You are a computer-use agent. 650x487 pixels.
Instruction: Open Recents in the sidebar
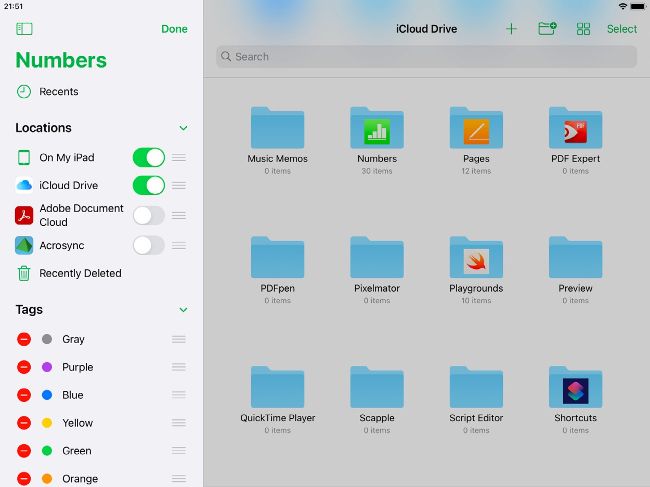coord(58,92)
